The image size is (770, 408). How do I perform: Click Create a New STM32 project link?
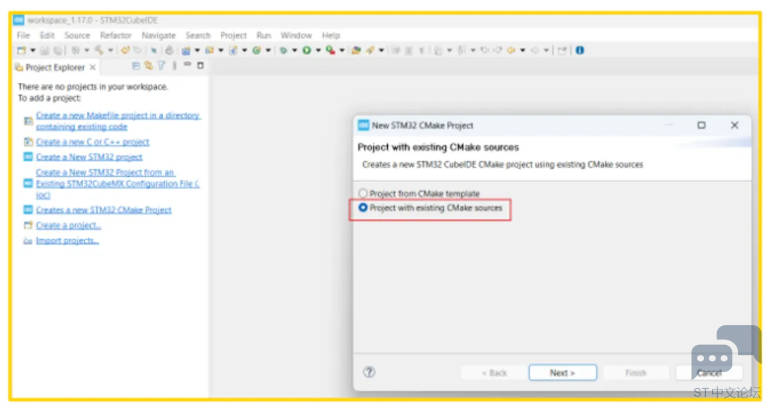coord(89,157)
